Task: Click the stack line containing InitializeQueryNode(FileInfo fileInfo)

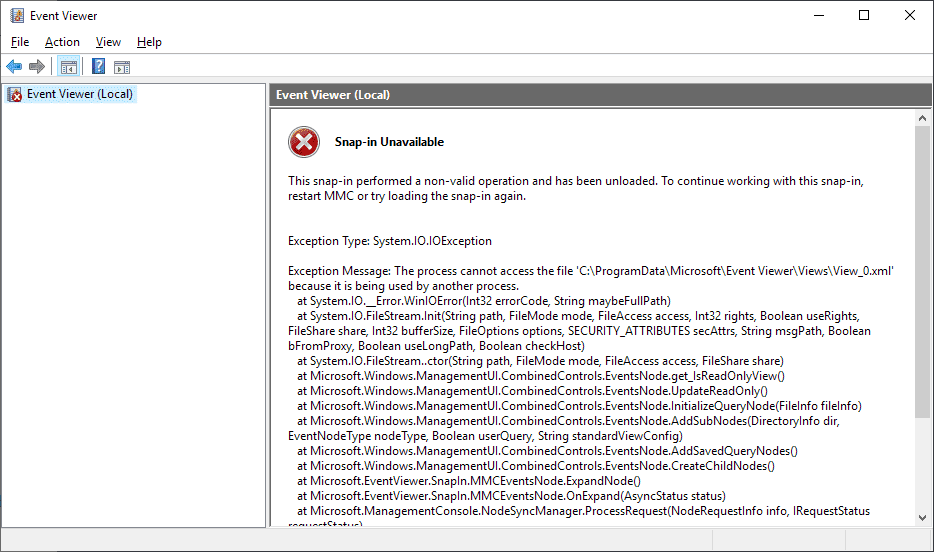Action: click(580, 406)
